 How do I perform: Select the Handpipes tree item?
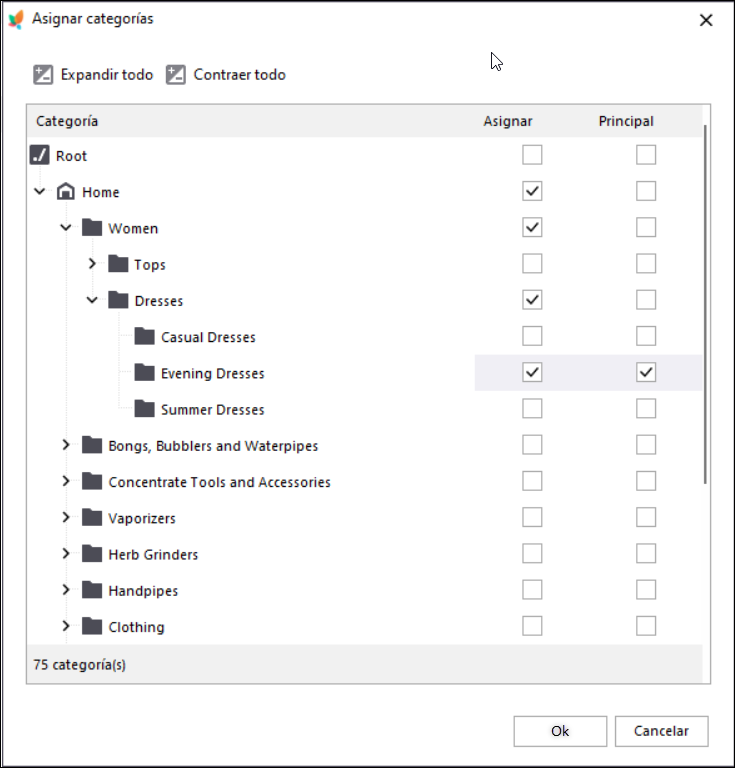pyautogui.click(x=143, y=591)
